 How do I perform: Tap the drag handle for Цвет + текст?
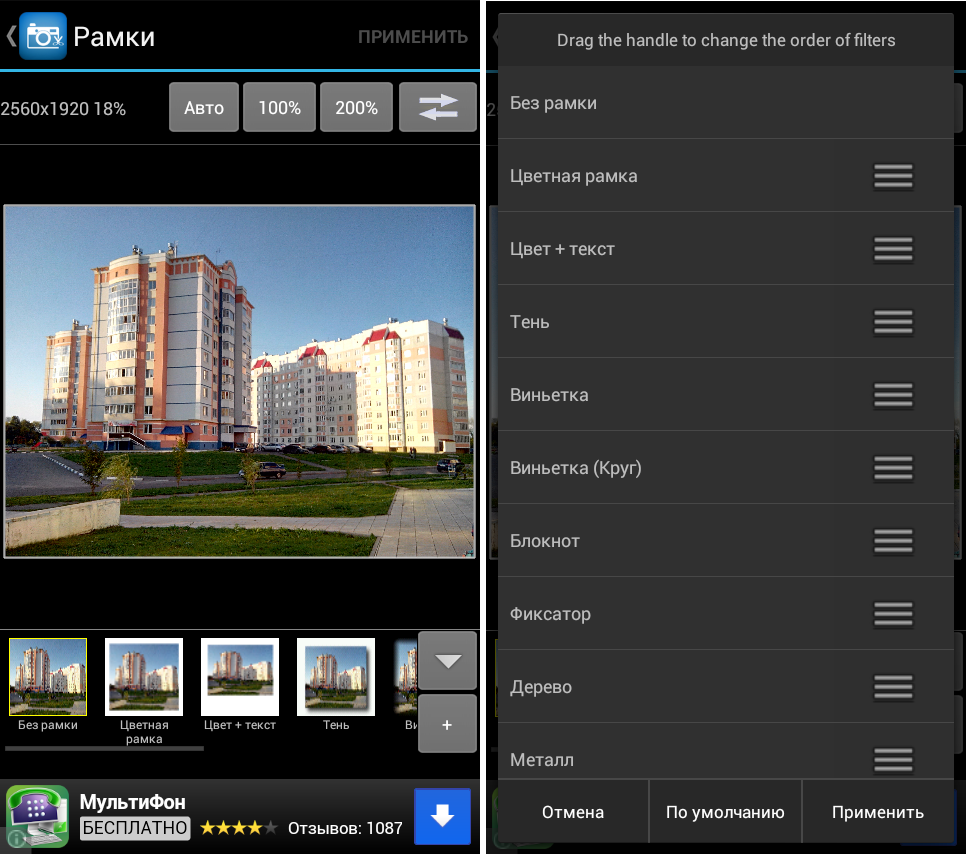click(x=893, y=249)
